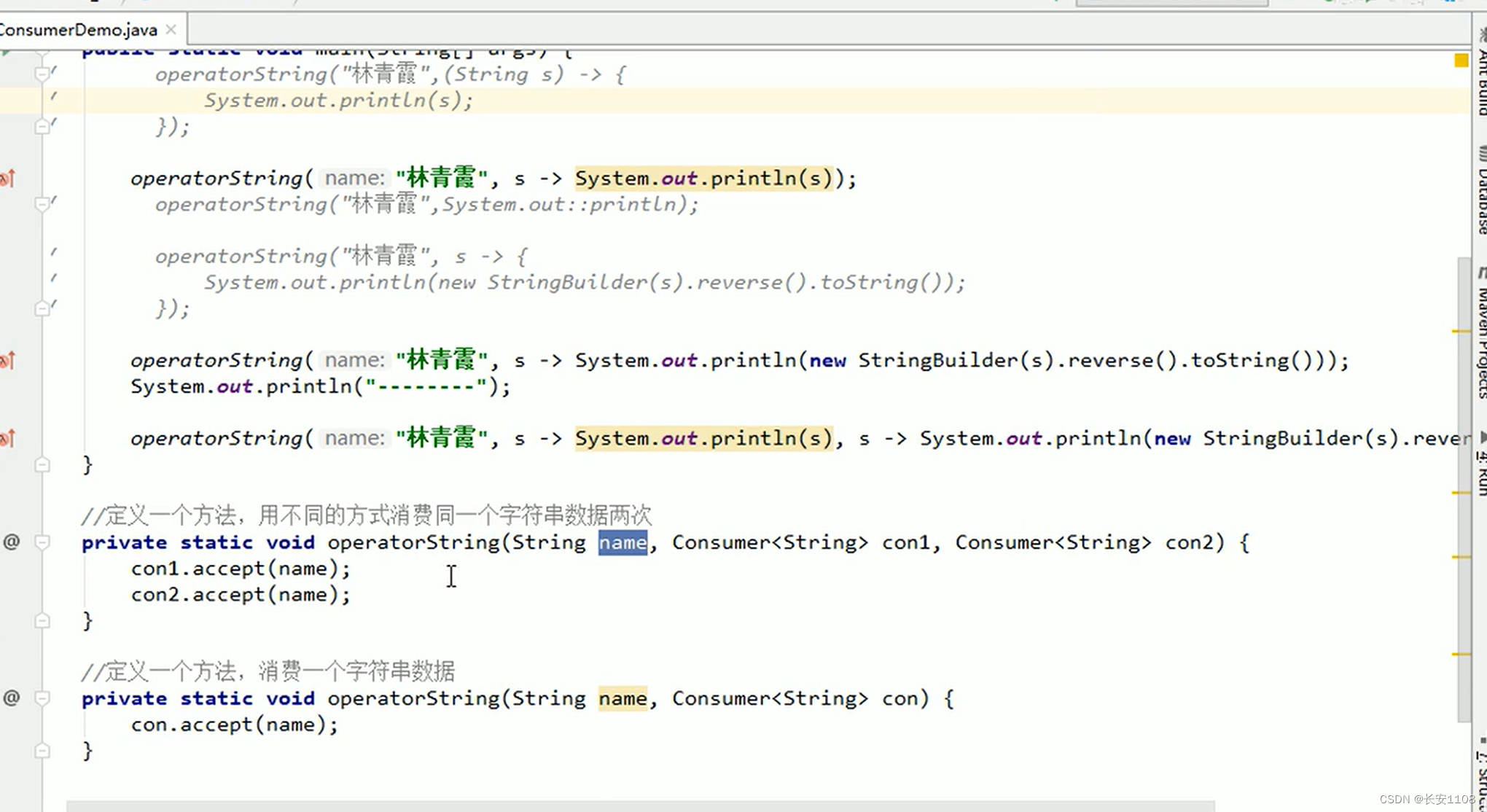Open the Database tool window
This screenshot has width=1487, height=812.
(x=1481, y=191)
